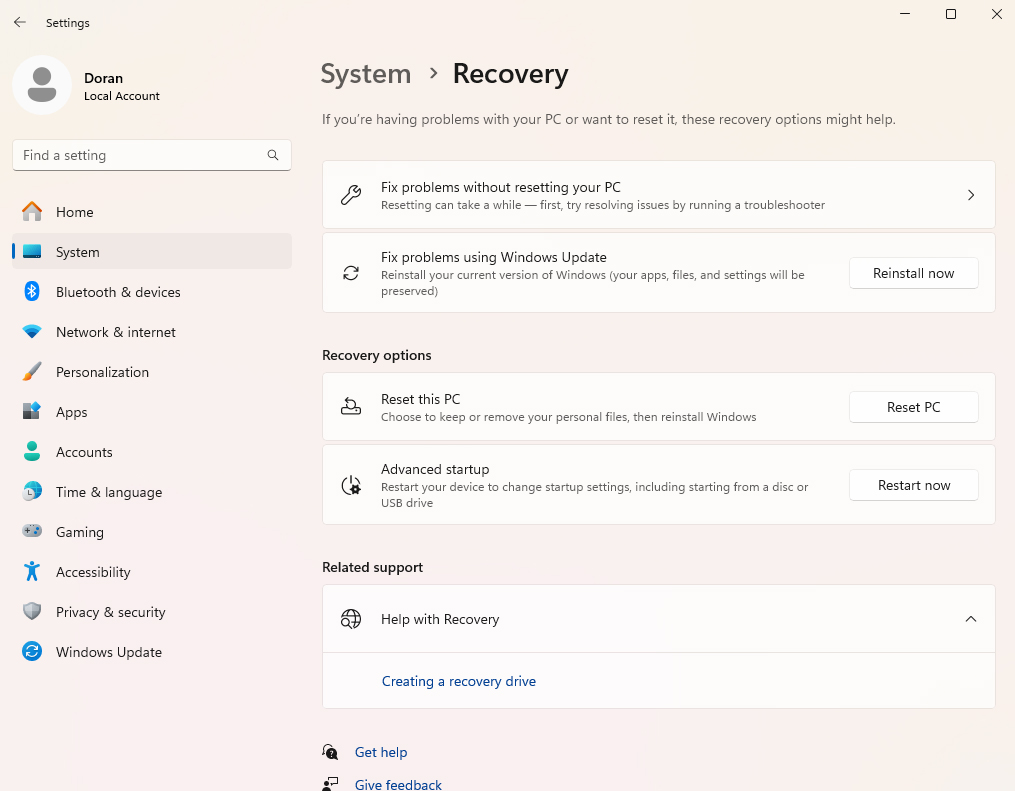Open the Apps settings category

point(152,412)
